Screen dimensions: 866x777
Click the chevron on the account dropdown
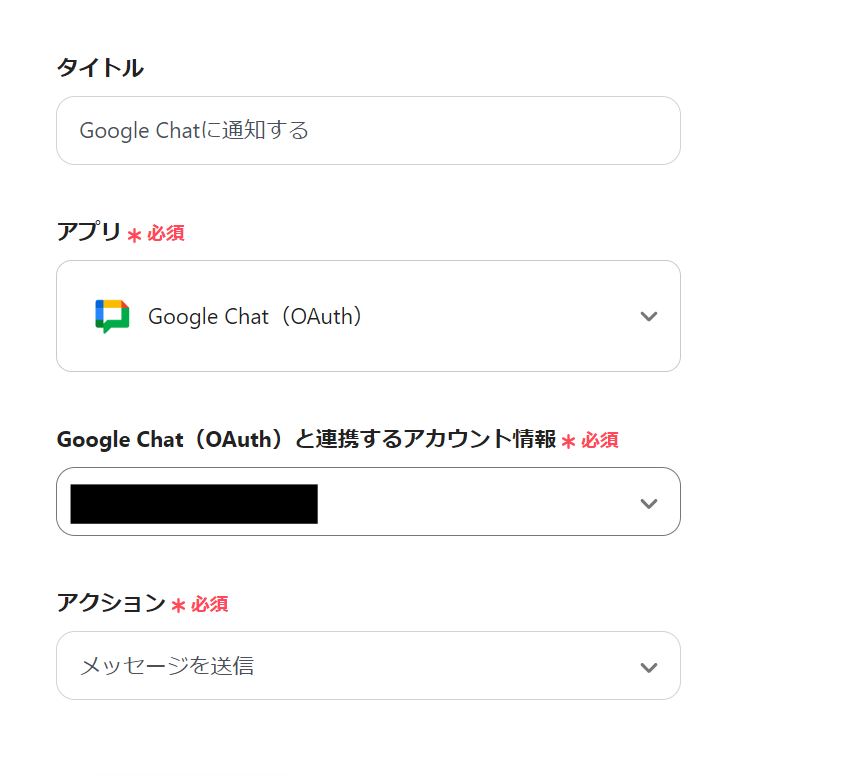[649, 502]
